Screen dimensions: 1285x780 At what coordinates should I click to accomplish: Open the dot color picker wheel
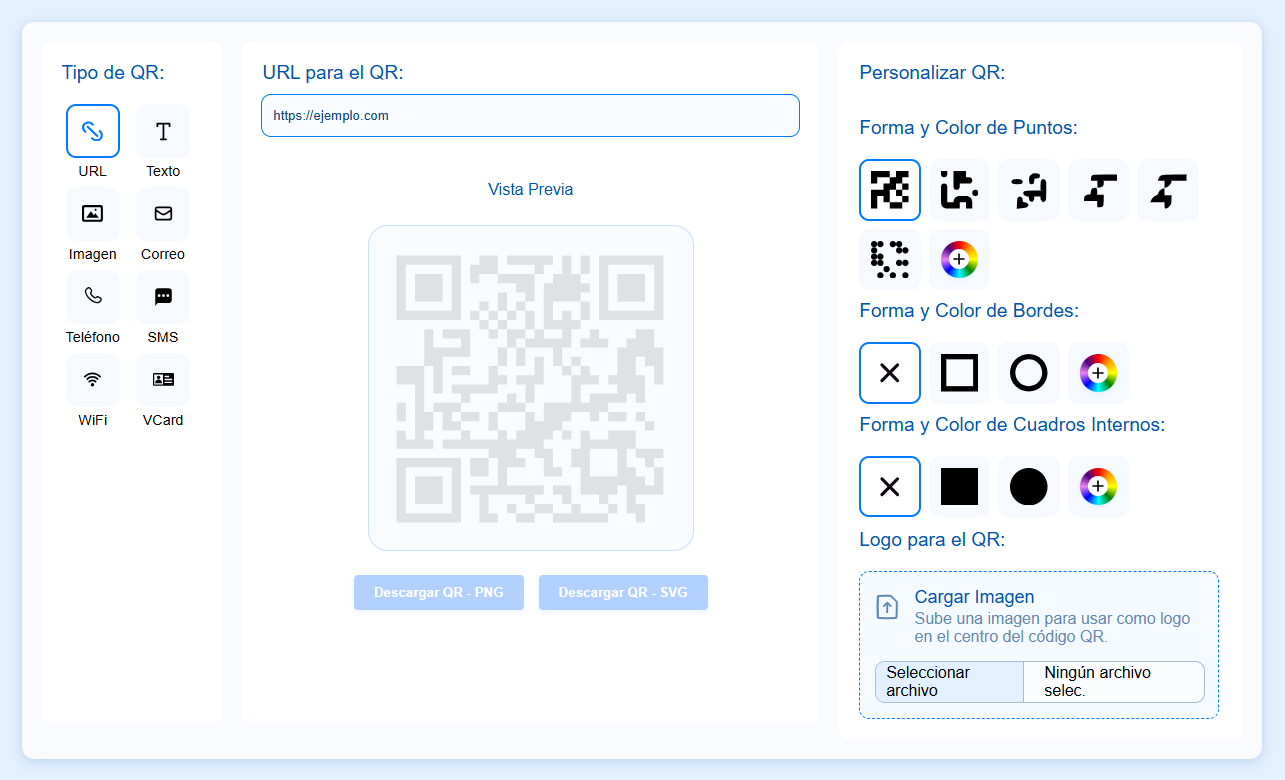[x=959, y=259]
